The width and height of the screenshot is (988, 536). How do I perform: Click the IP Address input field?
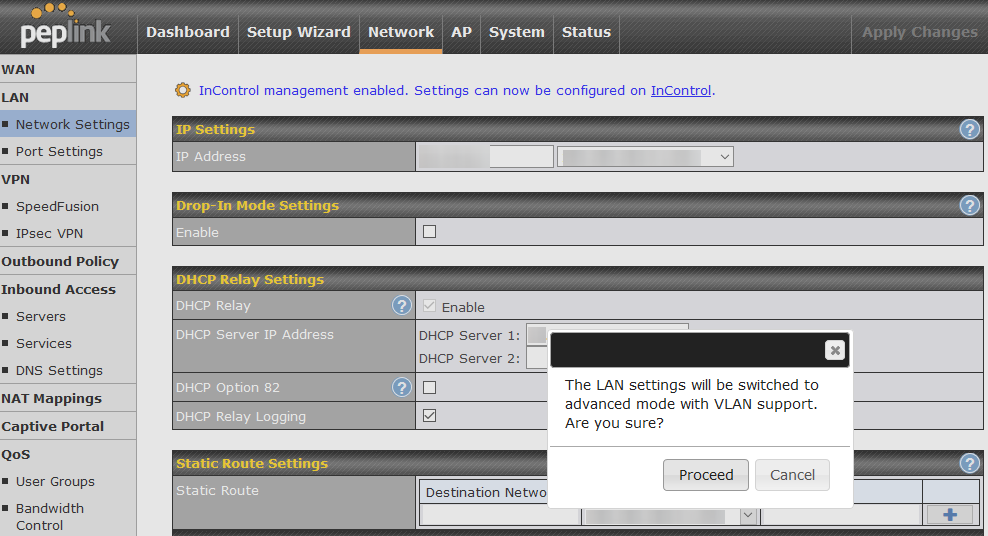coord(486,157)
